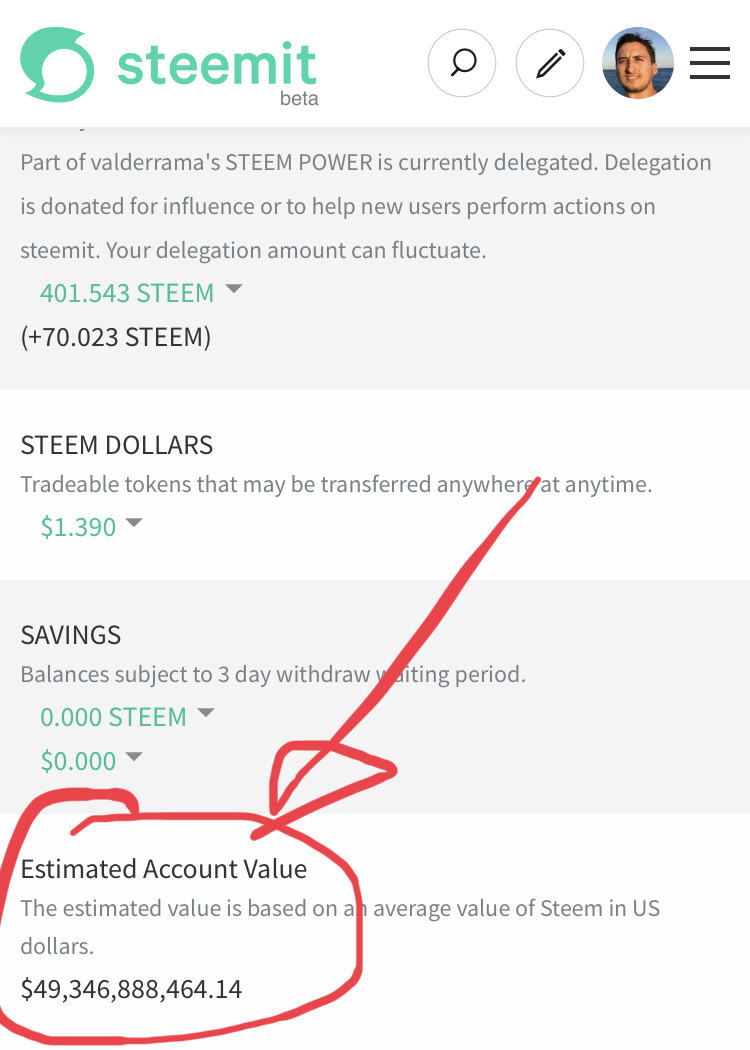This screenshot has height=1050, width=750.
Task: Open the hamburger navigation menu
Action: [709, 63]
